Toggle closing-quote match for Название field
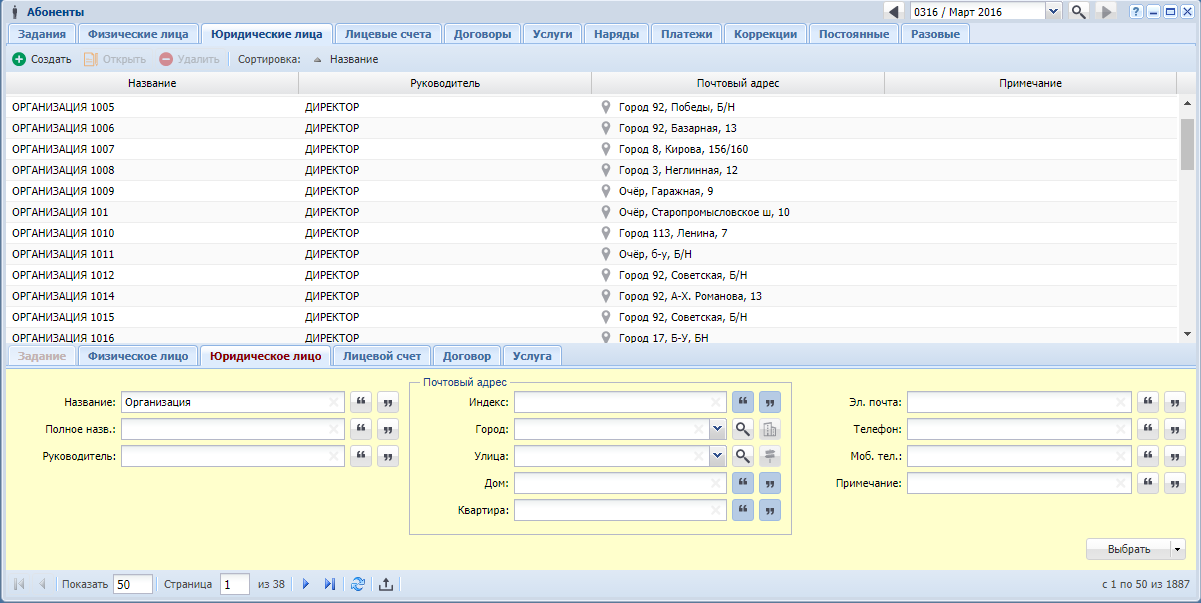 387,402
